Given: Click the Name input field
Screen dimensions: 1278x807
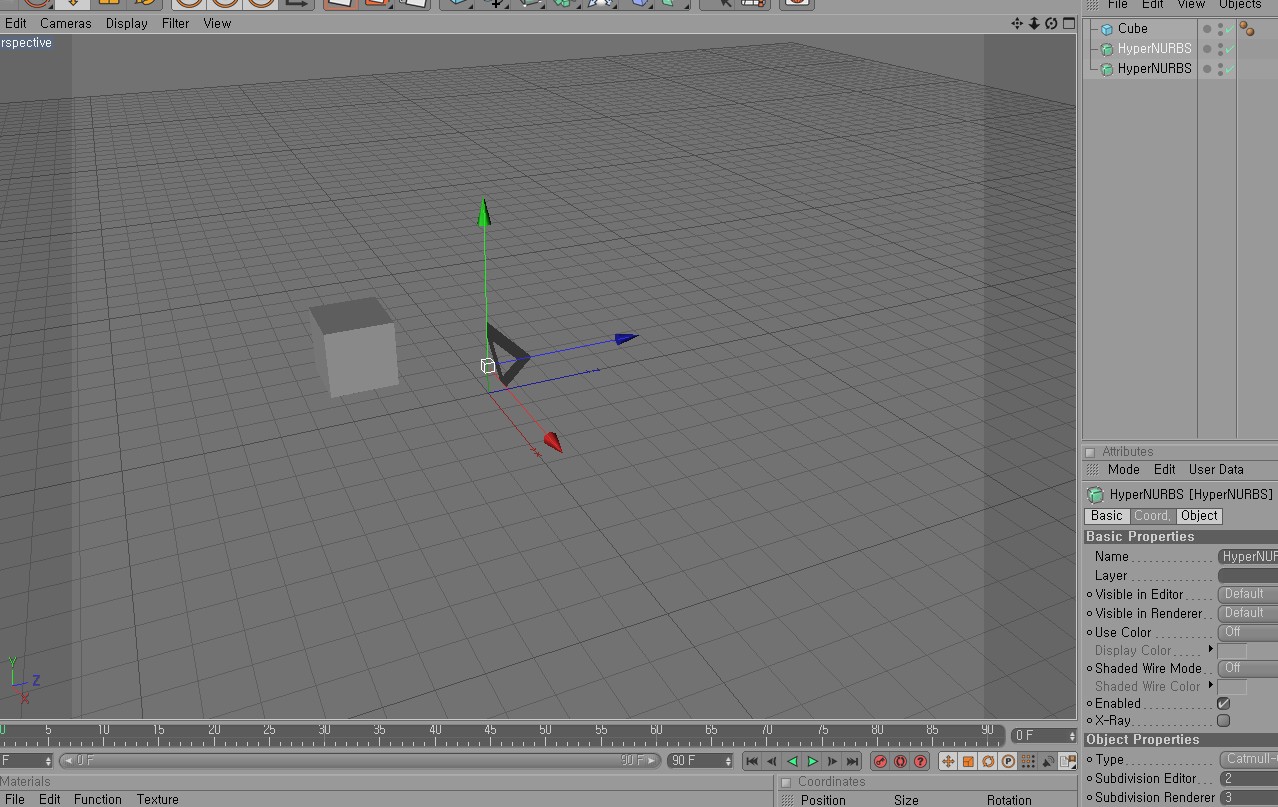Looking at the screenshot, I should coord(1247,557).
